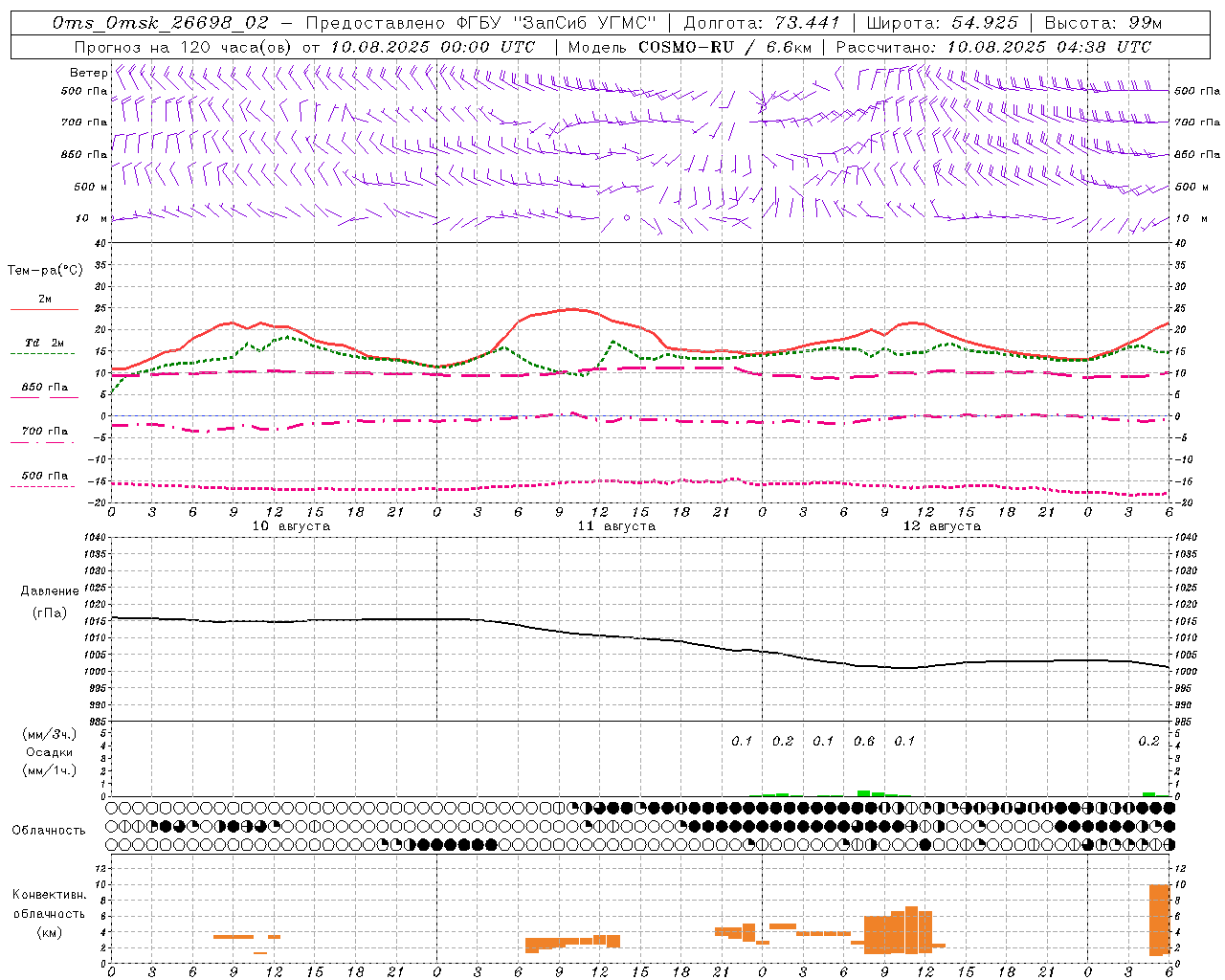The image size is (1225, 980).
Task: Select the Прогноз на 120 часа(ов) text
Action: [185, 47]
